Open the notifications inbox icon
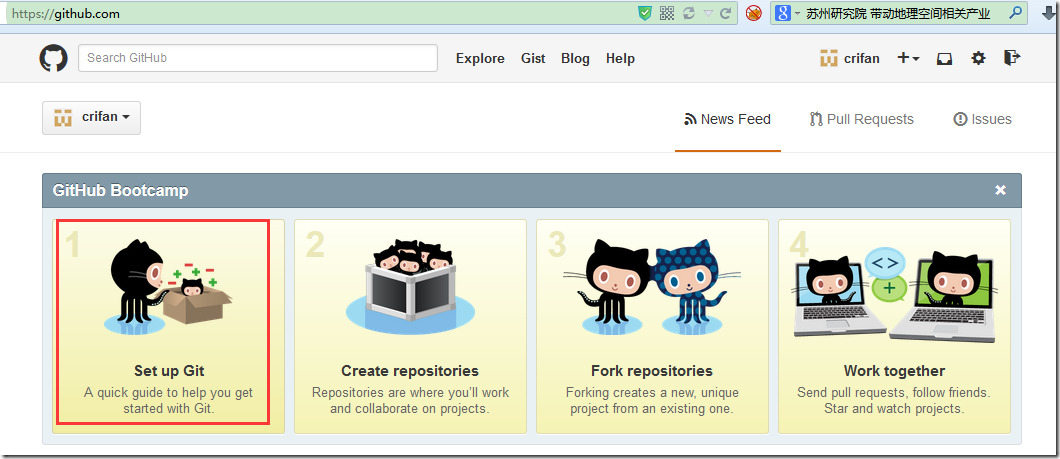Image resolution: width=1060 pixels, height=459 pixels. click(944, 58)
